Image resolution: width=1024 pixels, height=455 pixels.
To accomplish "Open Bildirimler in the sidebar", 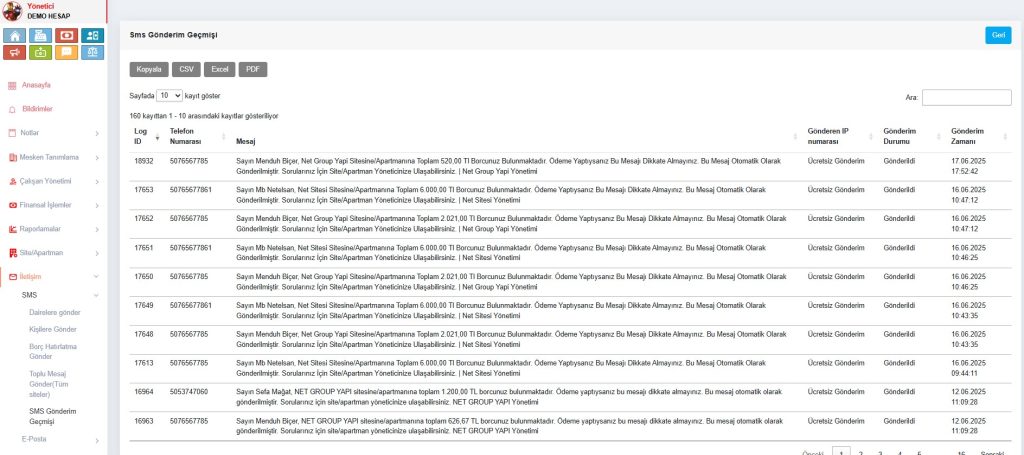I will click(x=37, y=108).
